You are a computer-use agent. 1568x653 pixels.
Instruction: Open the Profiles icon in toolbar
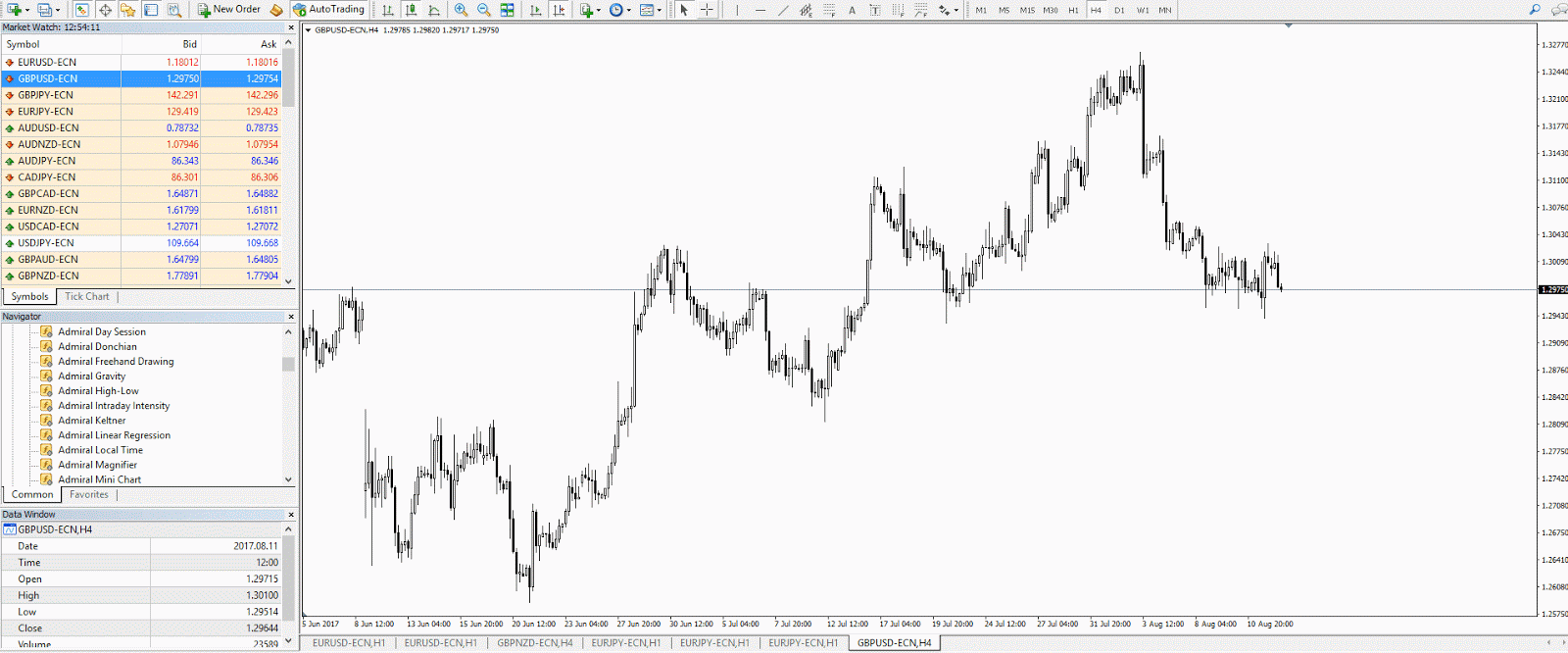(44, 10)
